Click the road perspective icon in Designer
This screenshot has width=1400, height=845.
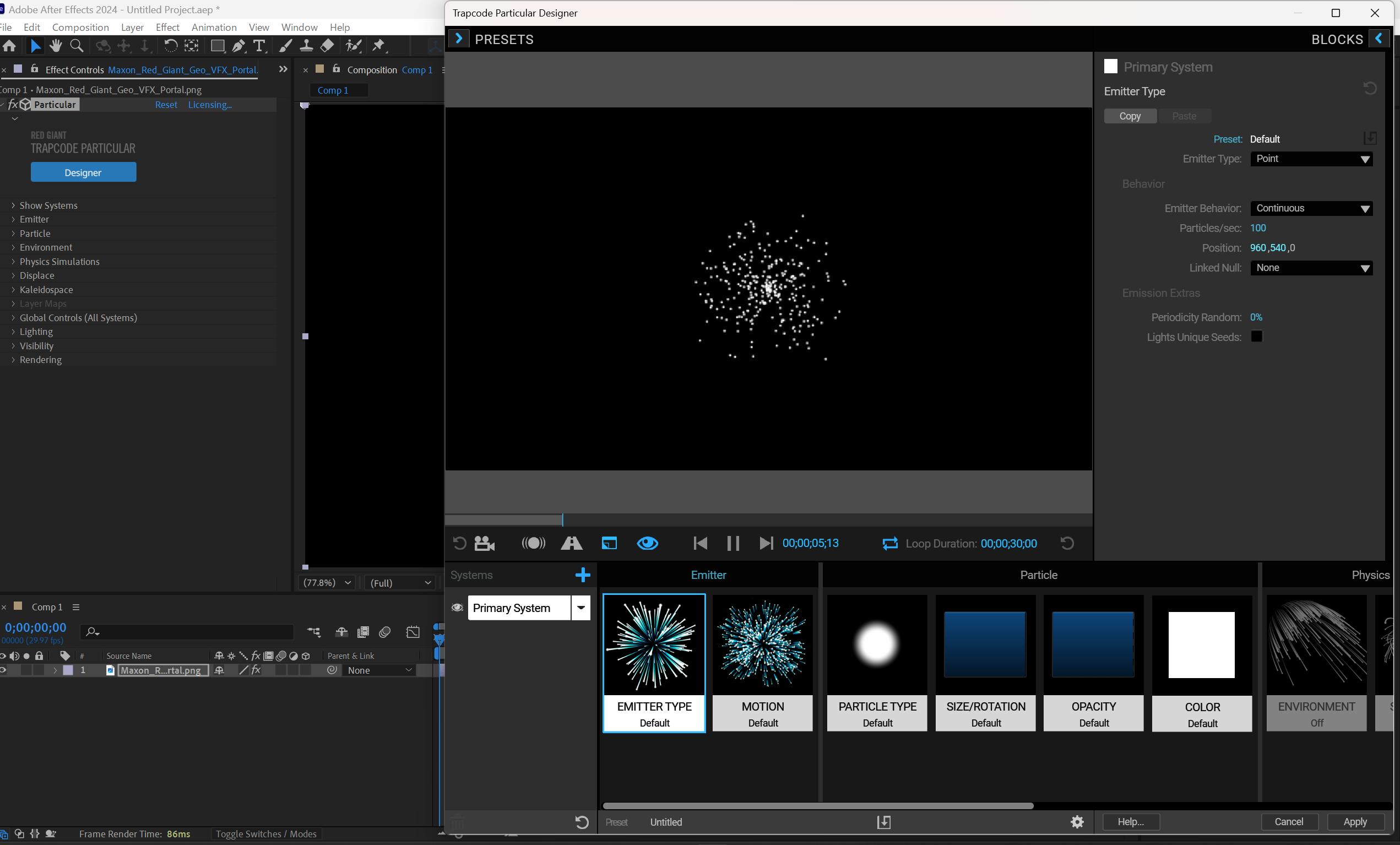pos(571,543)
